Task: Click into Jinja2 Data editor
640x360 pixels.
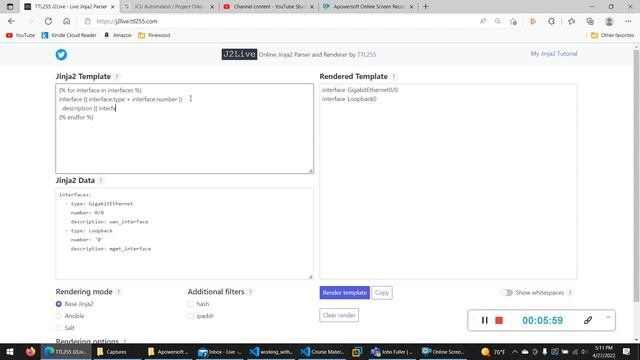Action: point(184,233)
